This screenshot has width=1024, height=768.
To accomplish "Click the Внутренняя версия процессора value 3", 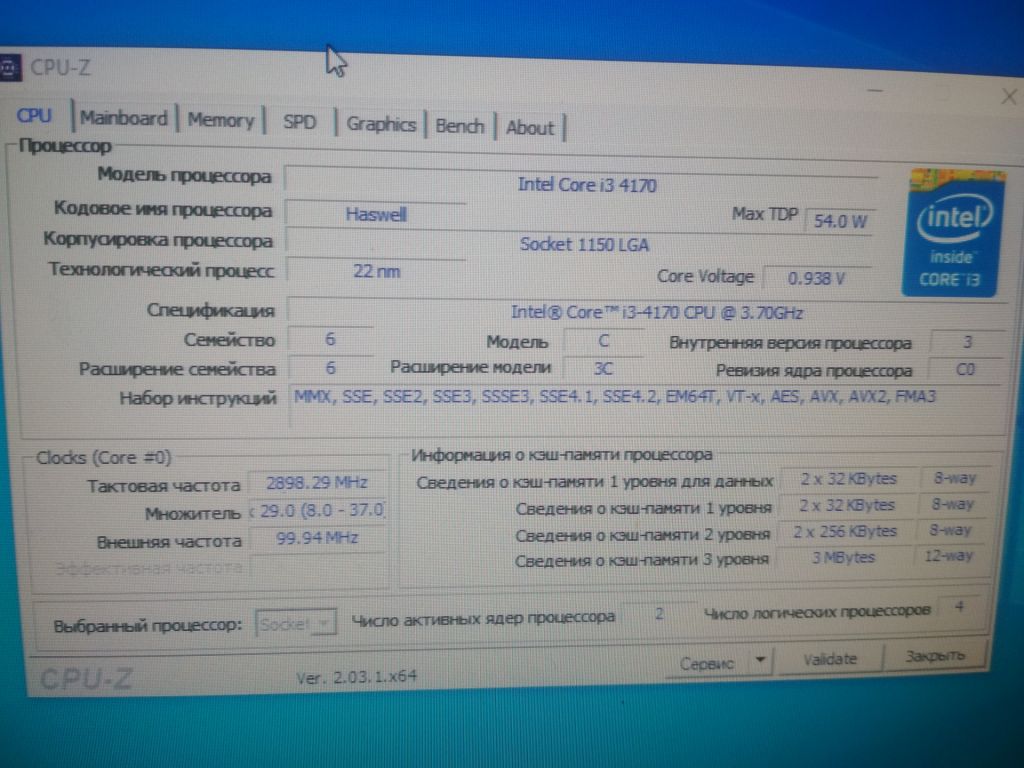I will 967,342.
